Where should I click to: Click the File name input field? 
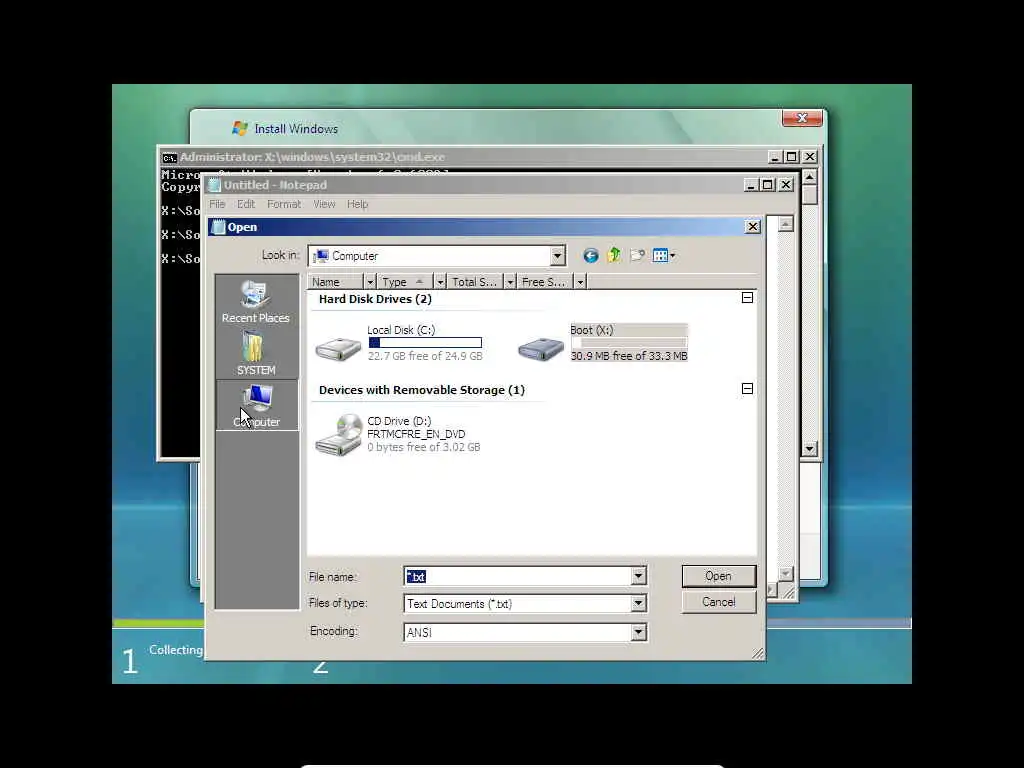coord(518,576)
